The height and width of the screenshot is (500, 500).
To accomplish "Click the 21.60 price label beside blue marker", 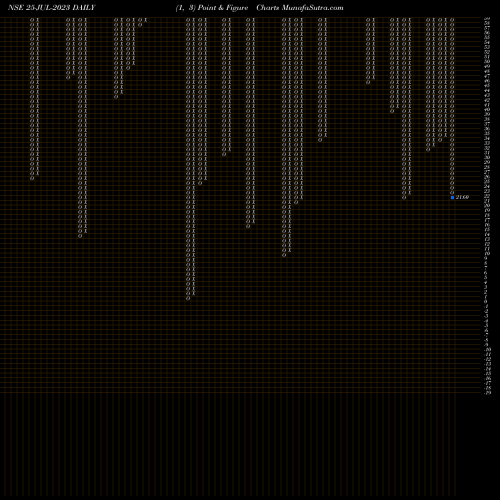I will (x=462, y=197).
